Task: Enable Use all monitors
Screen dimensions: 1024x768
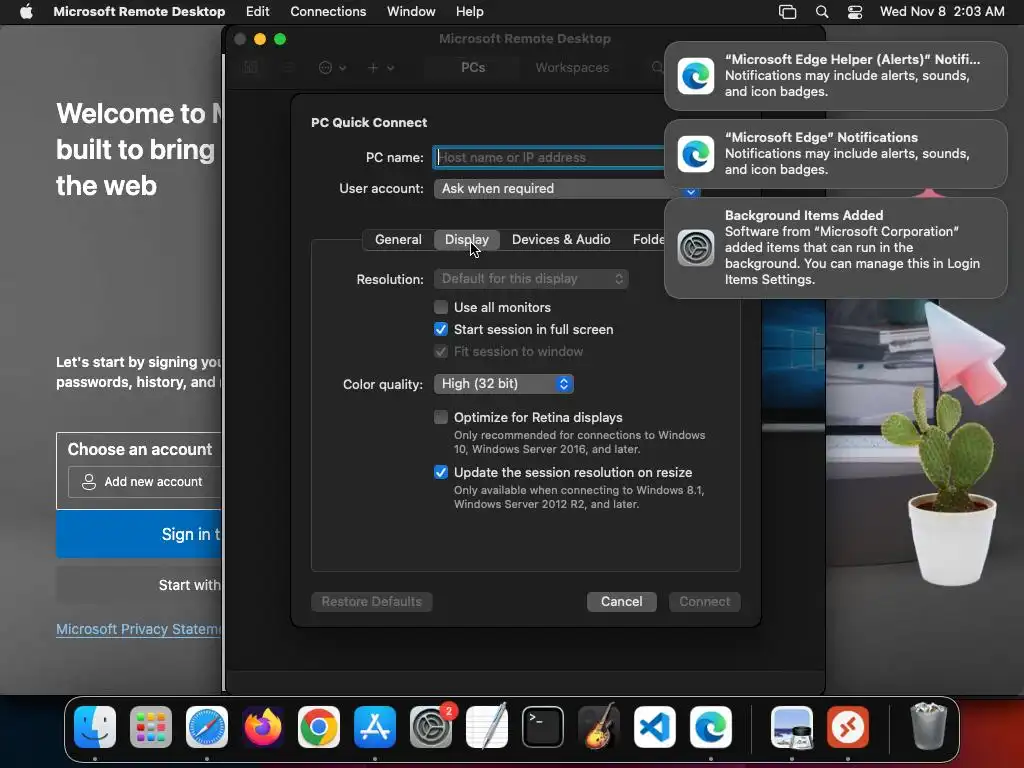Action: tap(441, 307)
